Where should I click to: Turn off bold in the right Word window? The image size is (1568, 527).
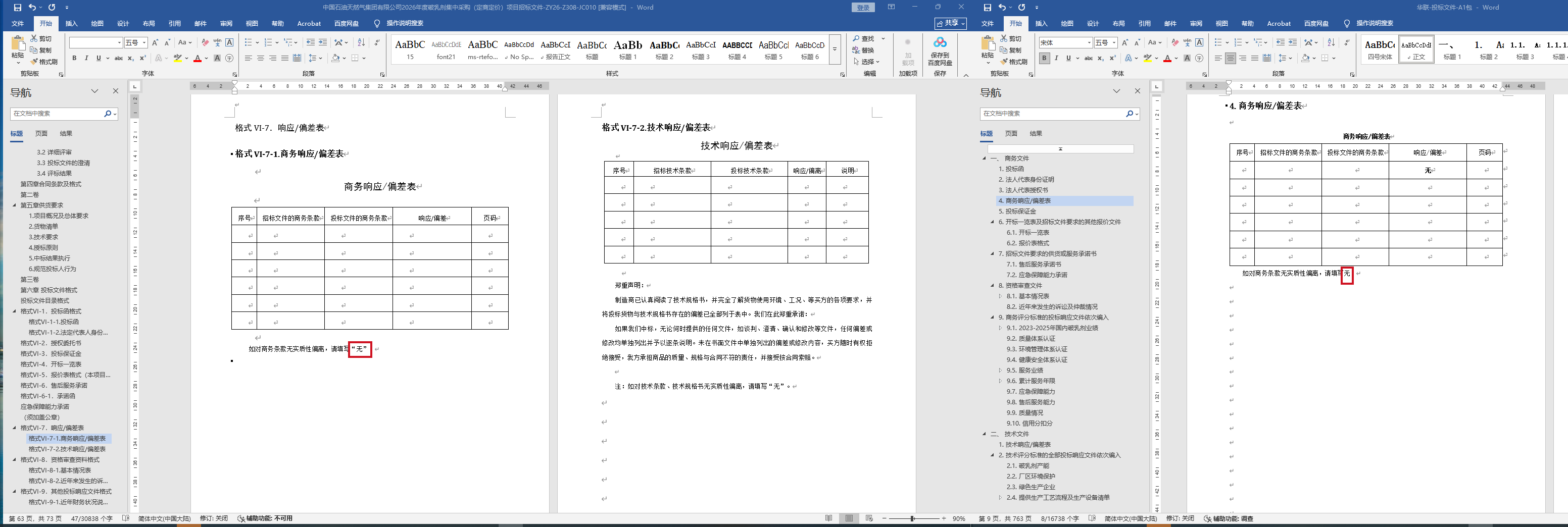(x=1045, y=59)
